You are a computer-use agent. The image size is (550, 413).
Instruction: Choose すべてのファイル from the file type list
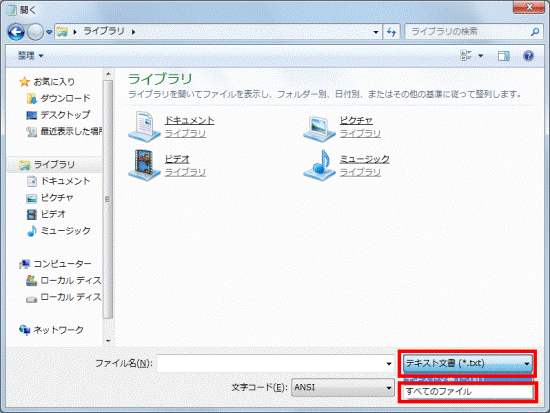(468, 392)
